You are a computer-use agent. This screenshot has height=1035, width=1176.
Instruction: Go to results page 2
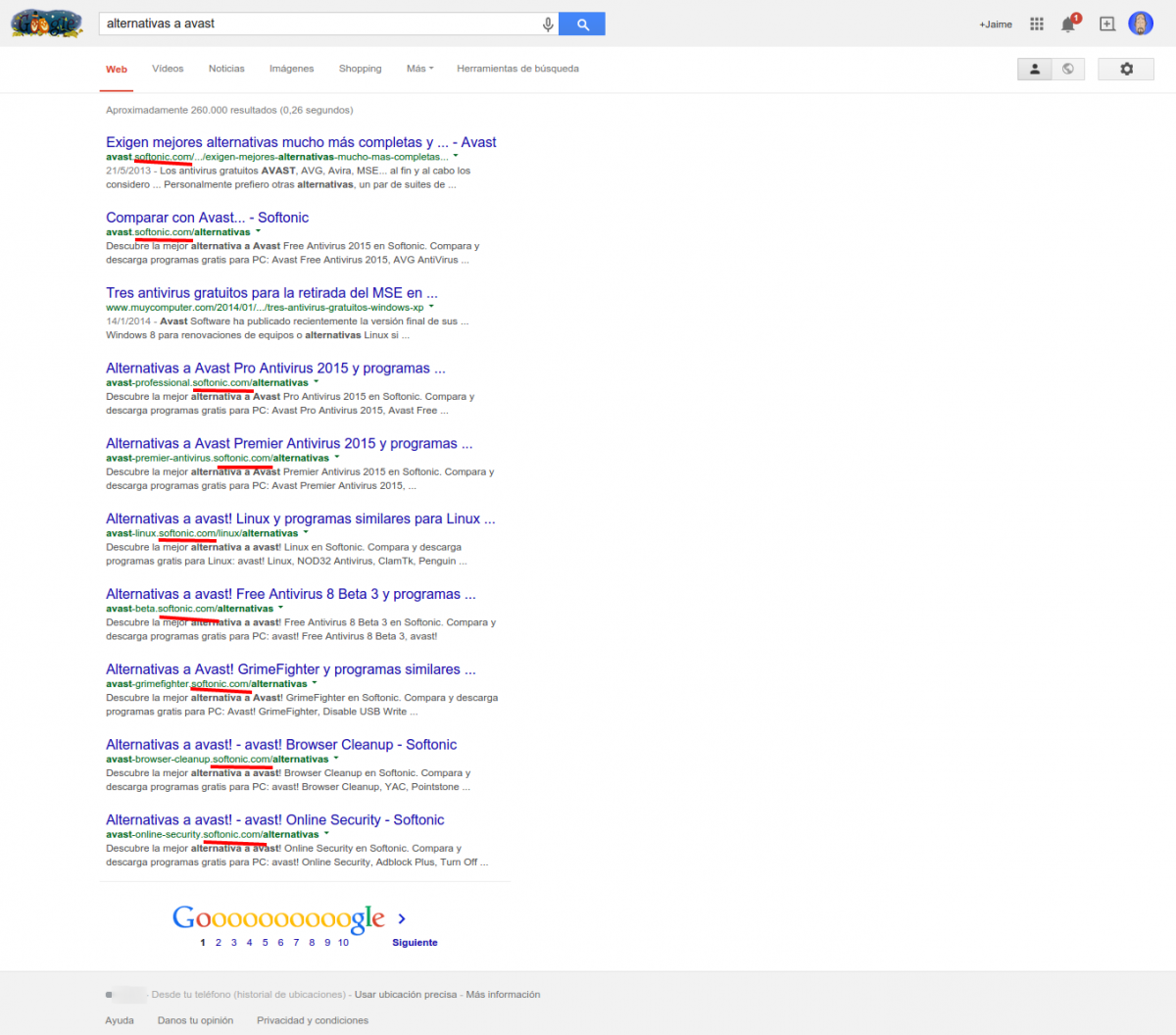(218, 943)
